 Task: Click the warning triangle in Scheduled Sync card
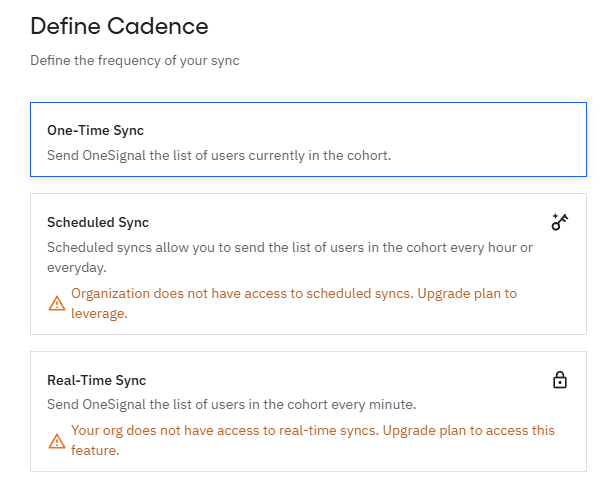click(57, 303)
